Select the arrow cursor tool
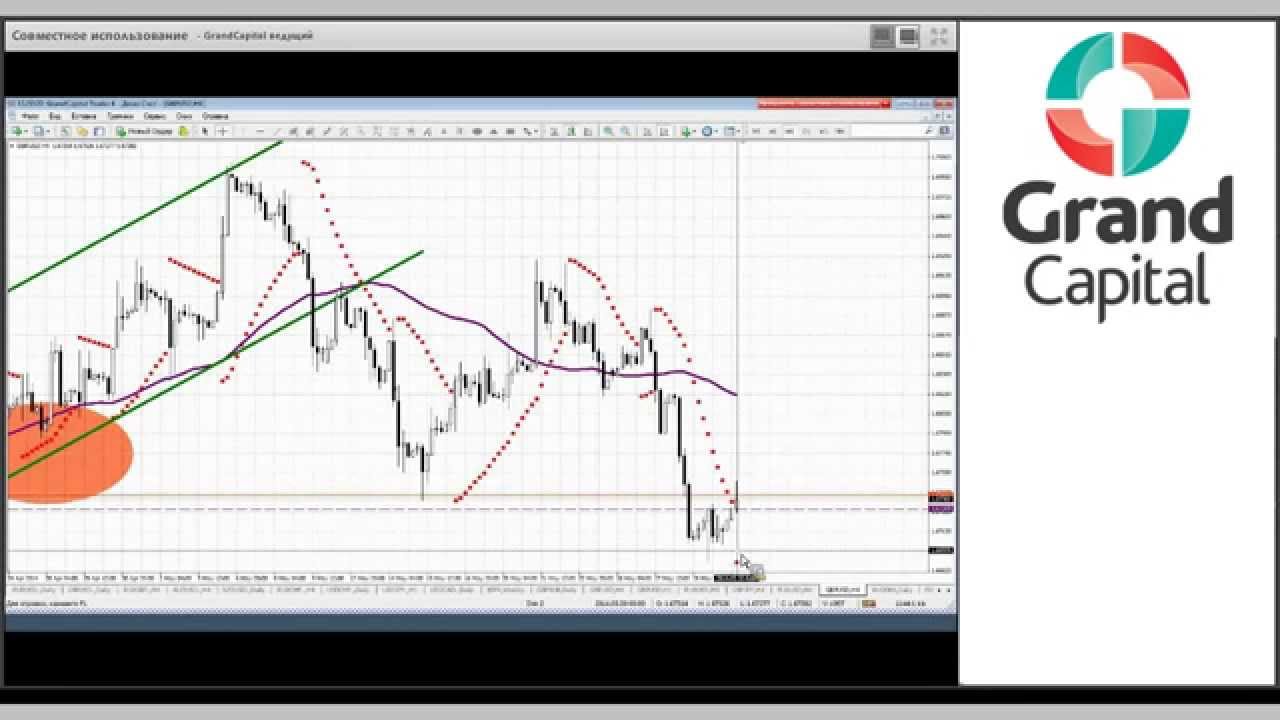Viewport: 1280px width, 720px height. 205,131
